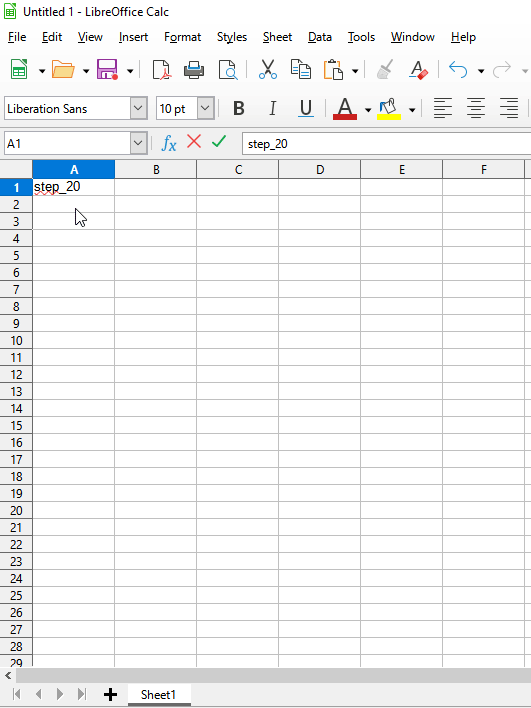Viewport: 531px width, 708px height.
Task: Cancel cell entry with red X
Action: click(x=194, y=142)
